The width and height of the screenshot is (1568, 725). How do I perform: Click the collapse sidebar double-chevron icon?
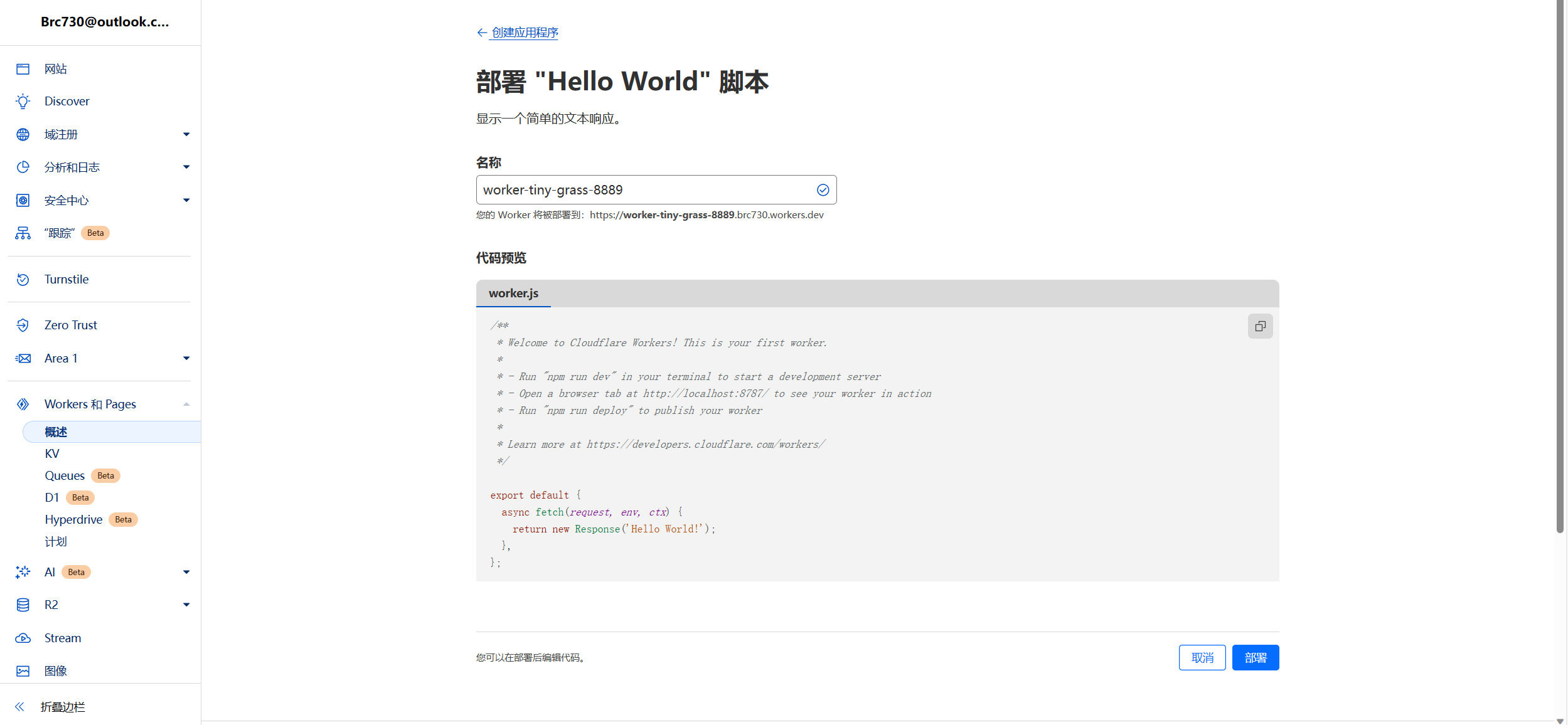coord(19,707)
